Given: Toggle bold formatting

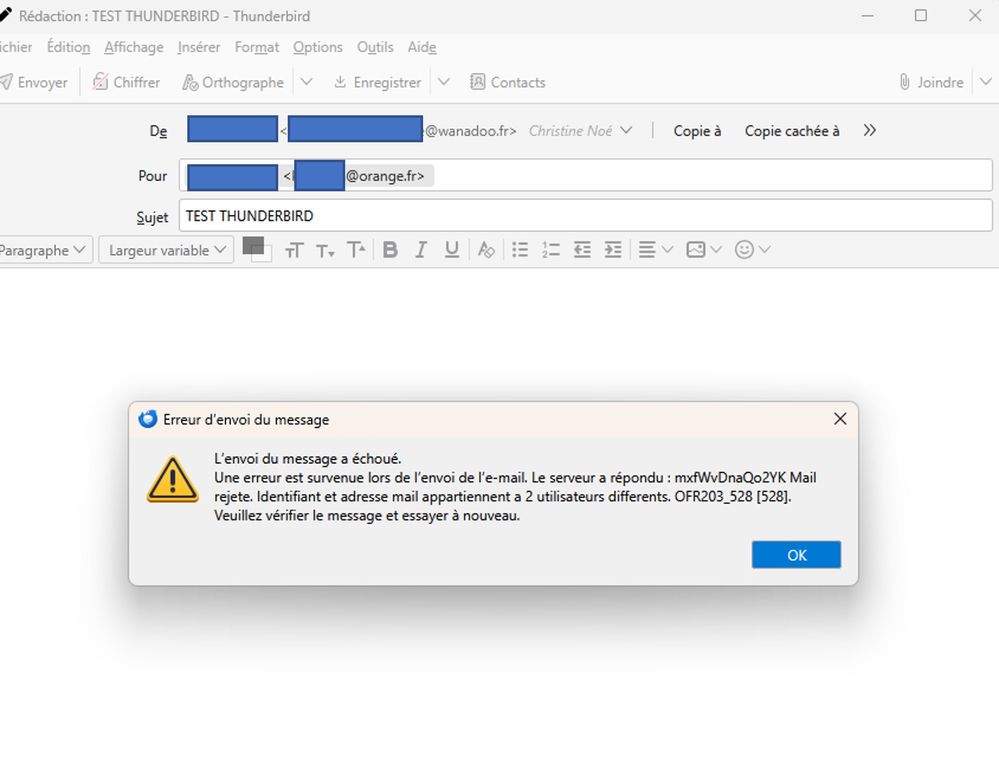Looking at the screenshot, I should 390,250.
